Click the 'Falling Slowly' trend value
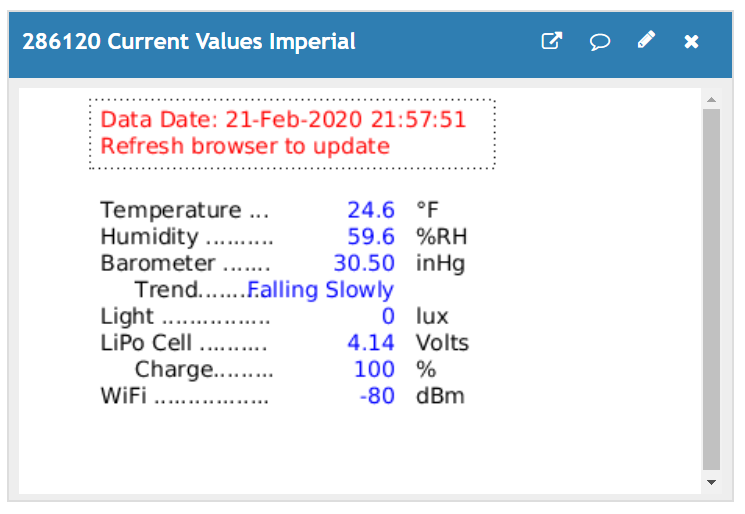The image size is (745, 514). (321, 290)
